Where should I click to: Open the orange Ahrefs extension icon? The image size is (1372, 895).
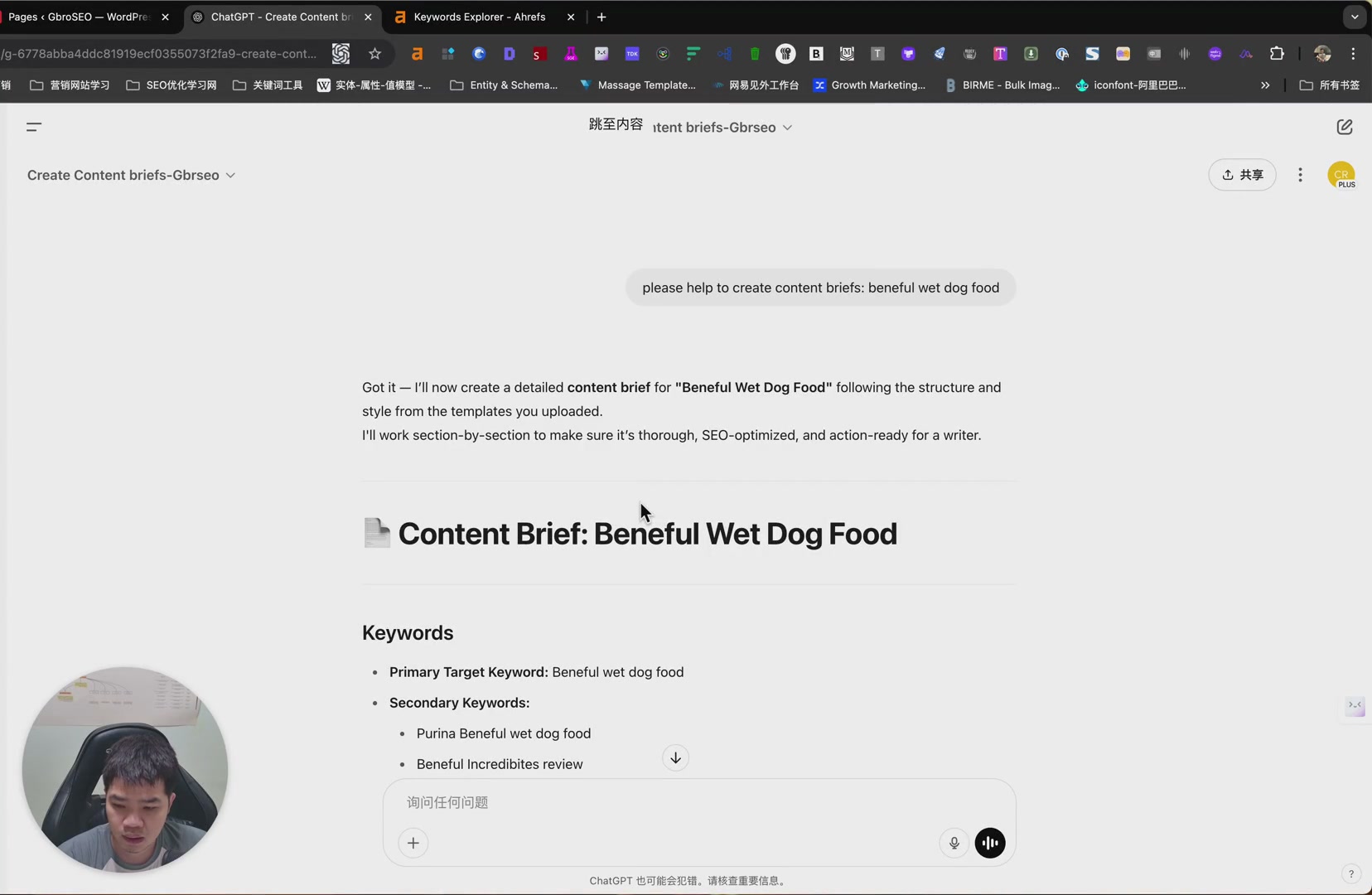417,54
